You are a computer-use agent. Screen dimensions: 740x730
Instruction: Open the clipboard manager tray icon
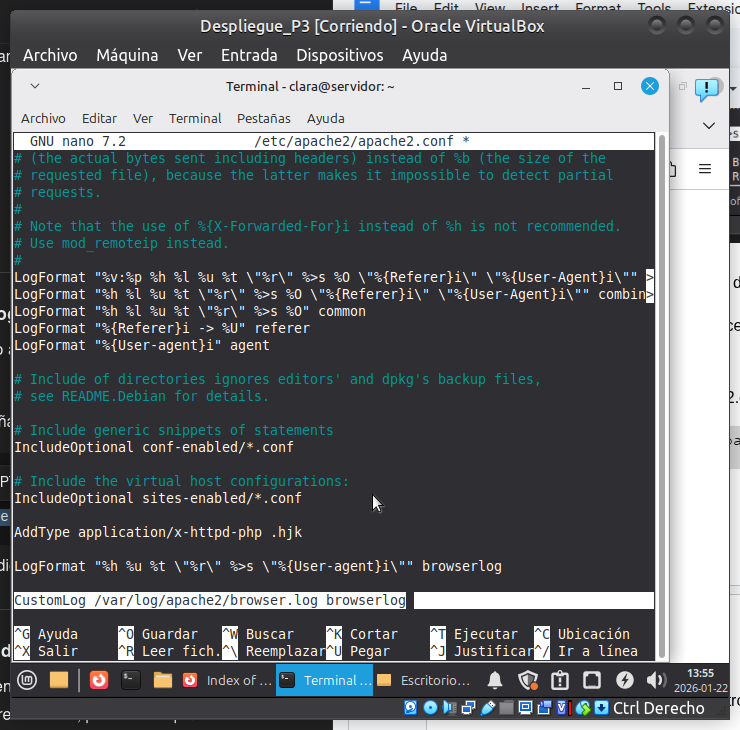[x=560, y=681]
